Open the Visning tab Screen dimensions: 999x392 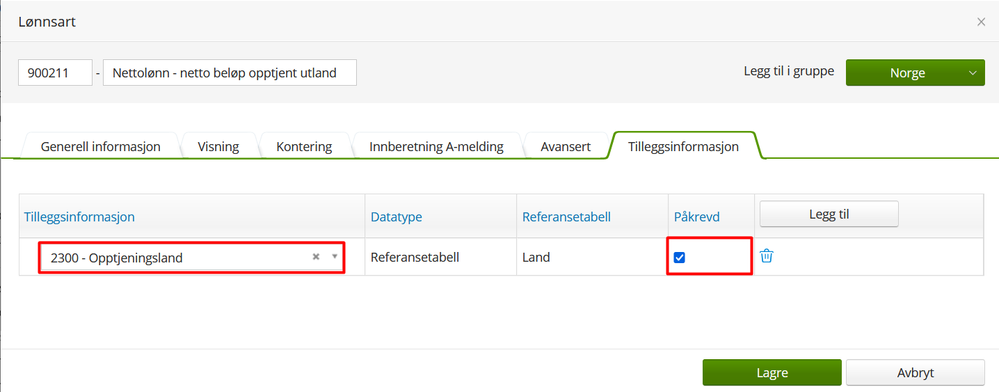click(219, 147)
